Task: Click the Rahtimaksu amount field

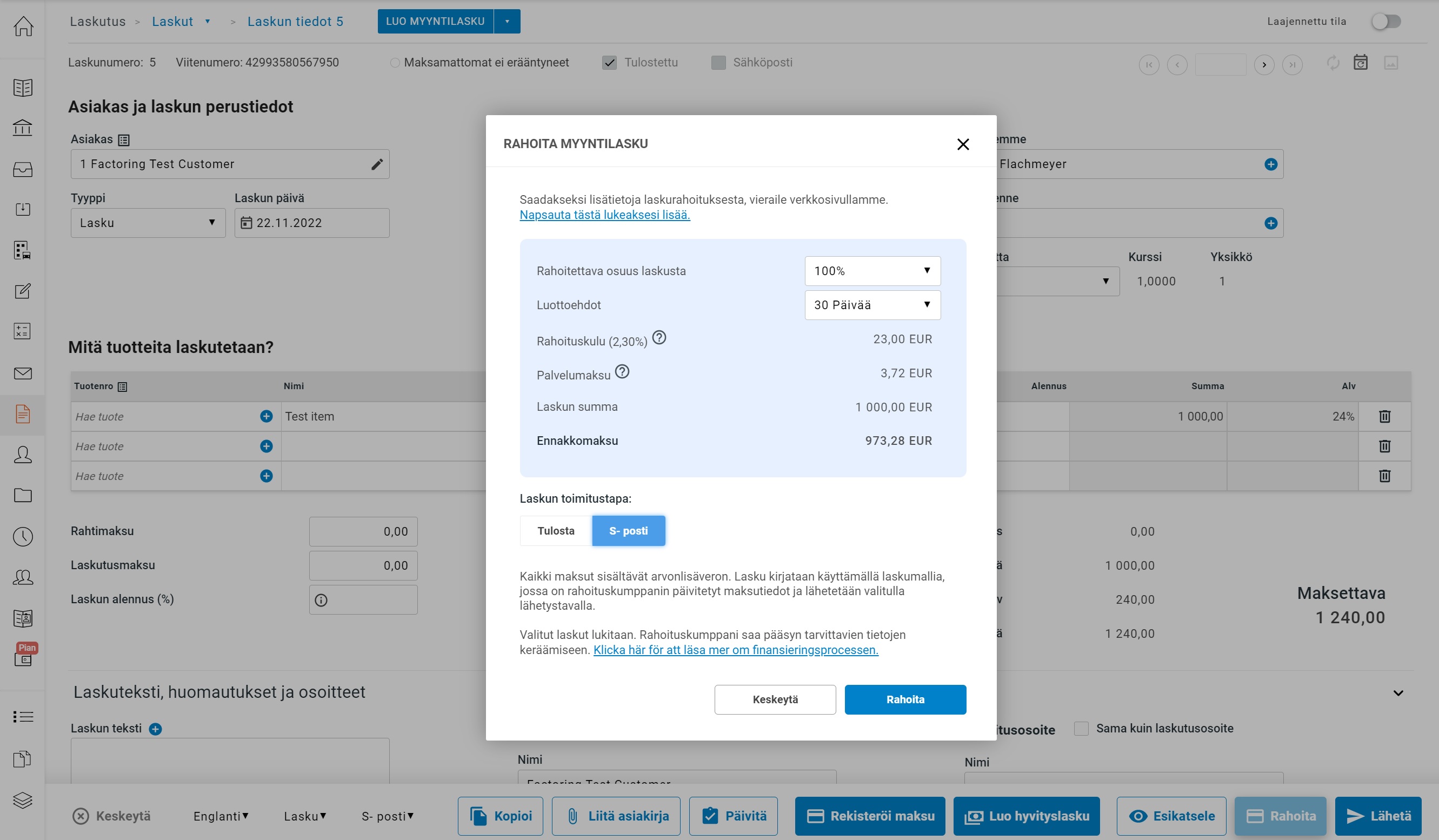Action: (363, 532)
